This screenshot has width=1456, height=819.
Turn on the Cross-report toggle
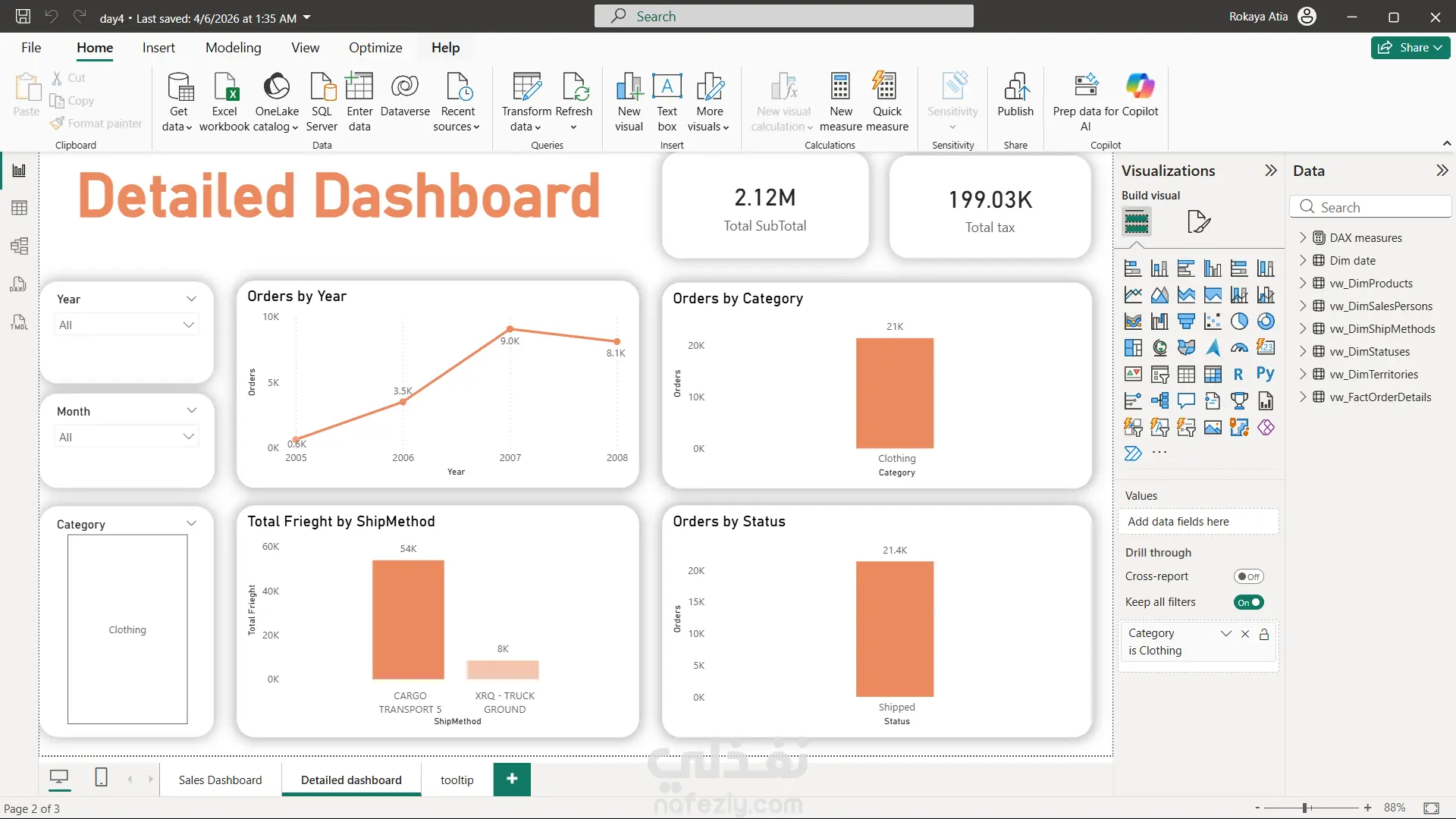pyautogui.click(x=1248, y=576)
